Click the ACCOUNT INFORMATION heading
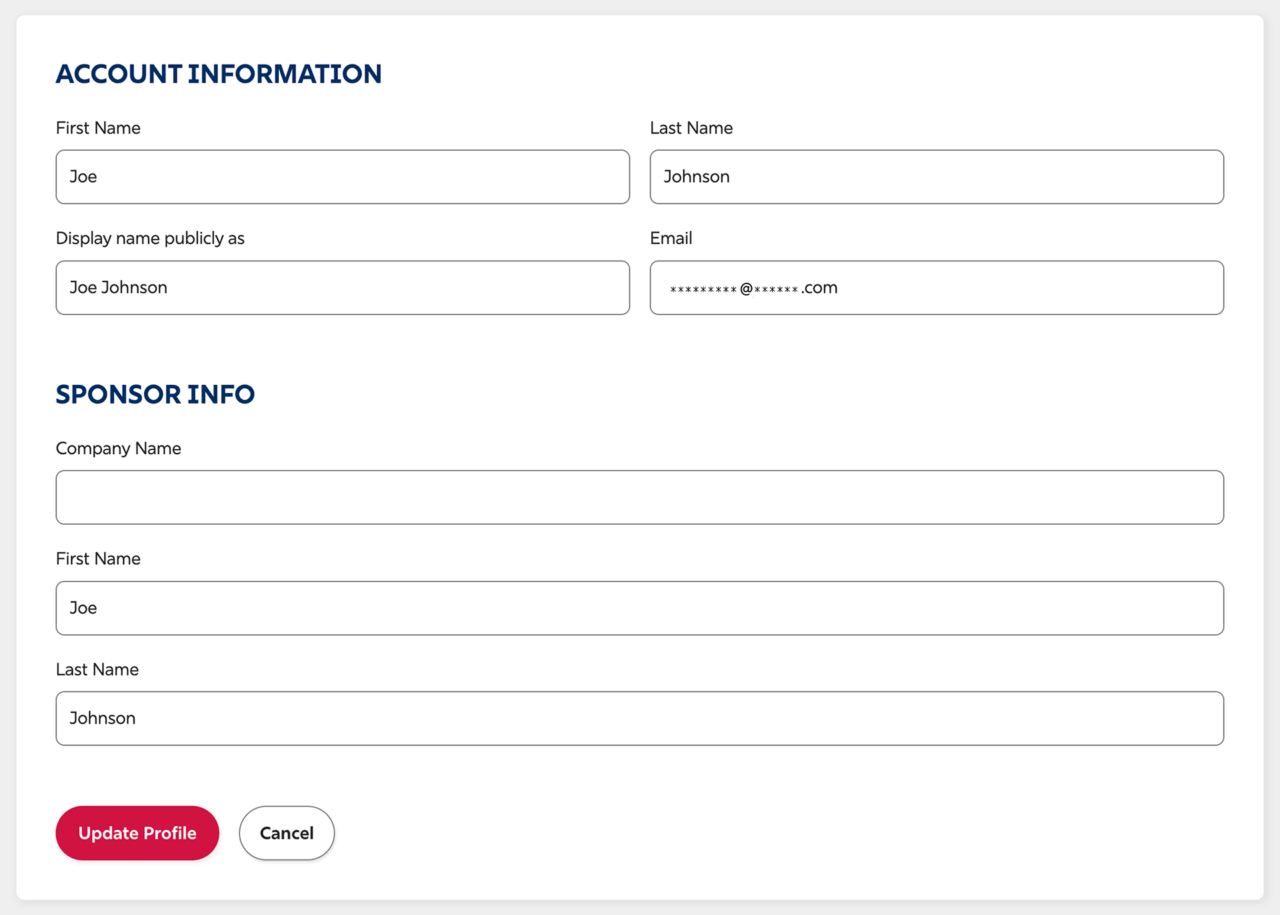 pyautogui.click(x=218, y=73)
